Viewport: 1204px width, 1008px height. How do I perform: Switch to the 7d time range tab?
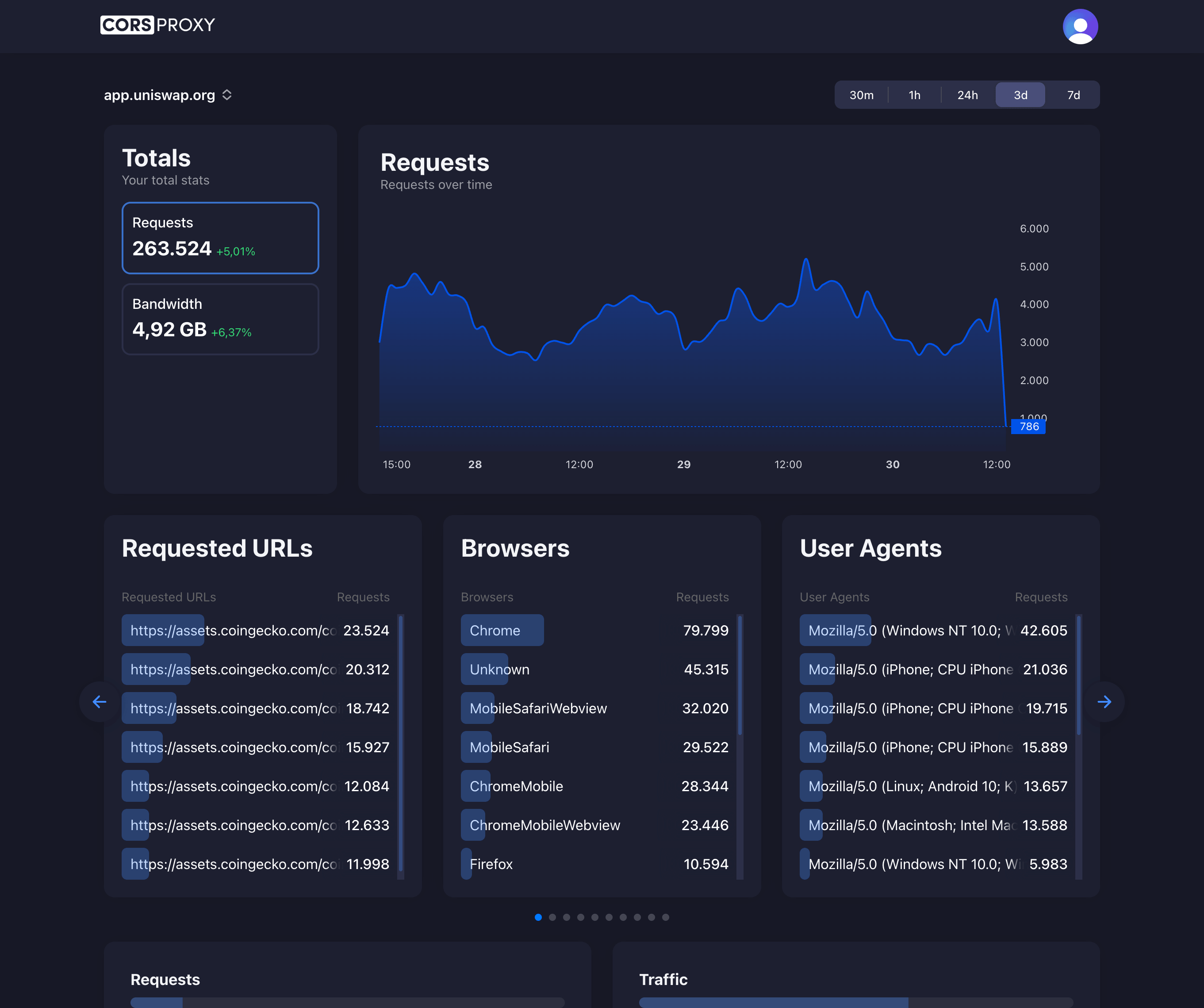click(1073, 95)
